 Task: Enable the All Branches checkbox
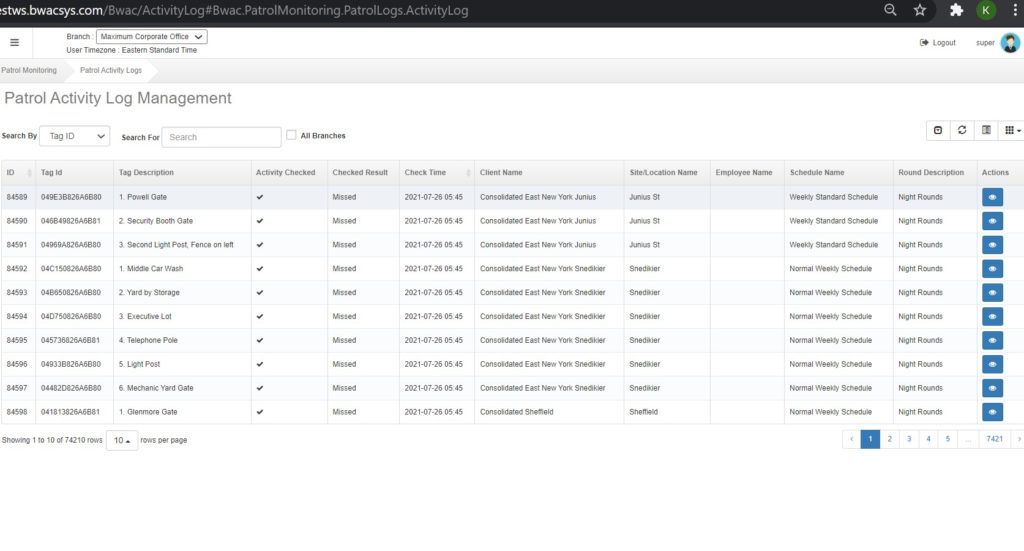click(x=291, y=135)
